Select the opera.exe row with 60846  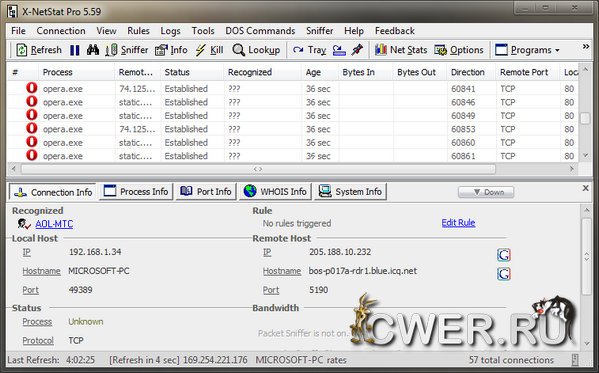click(x=293, y=102)
